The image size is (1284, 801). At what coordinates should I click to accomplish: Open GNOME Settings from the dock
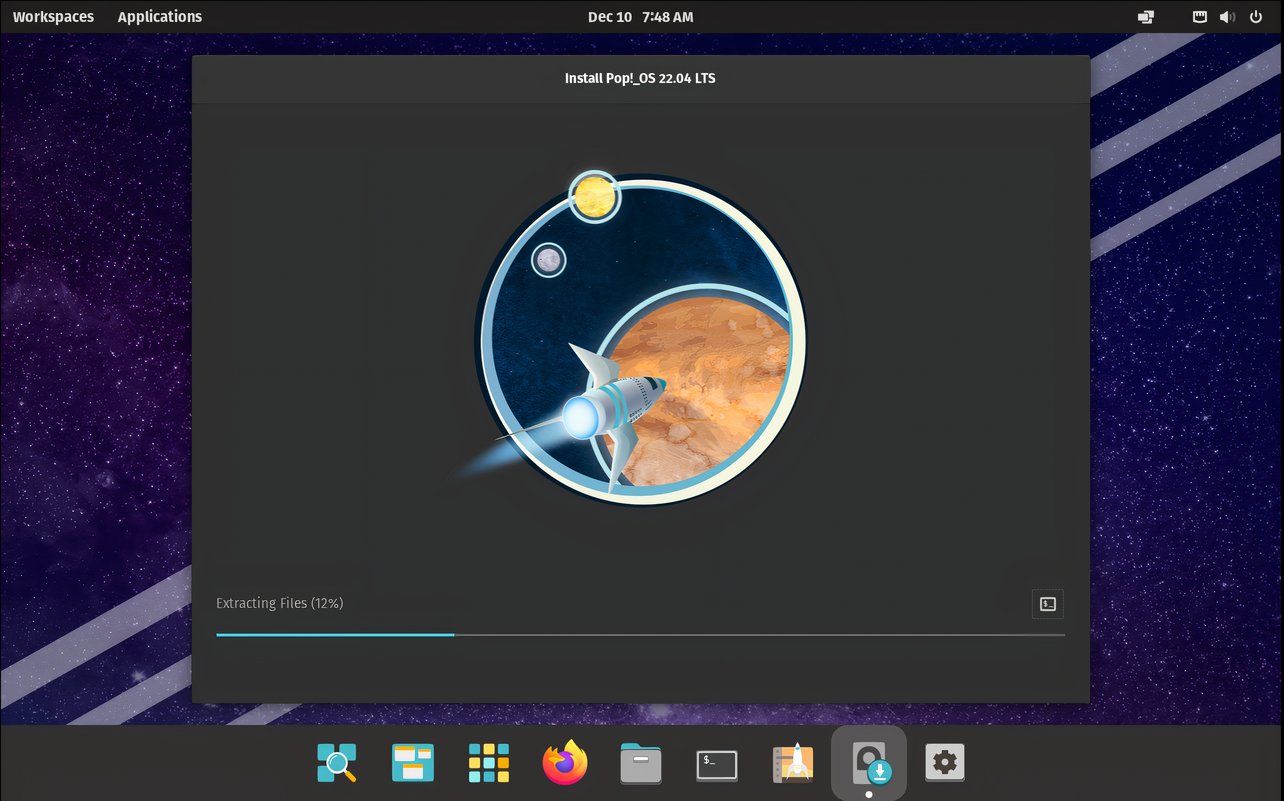coord(944,761)
